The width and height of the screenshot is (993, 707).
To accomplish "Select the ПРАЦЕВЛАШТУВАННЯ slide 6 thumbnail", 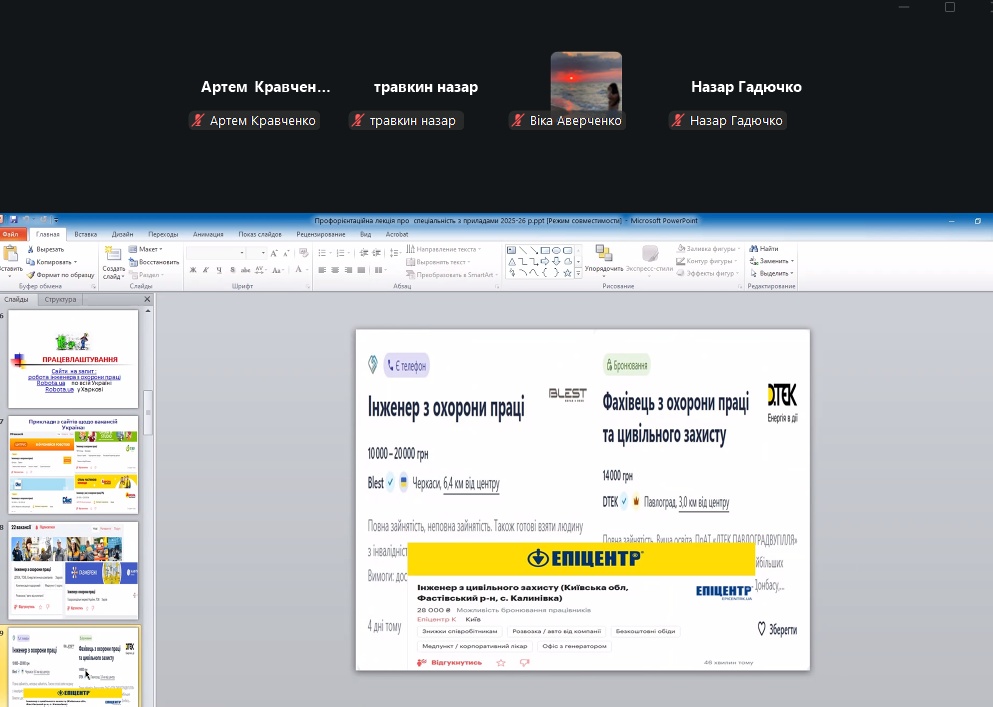I will (73, 359).
